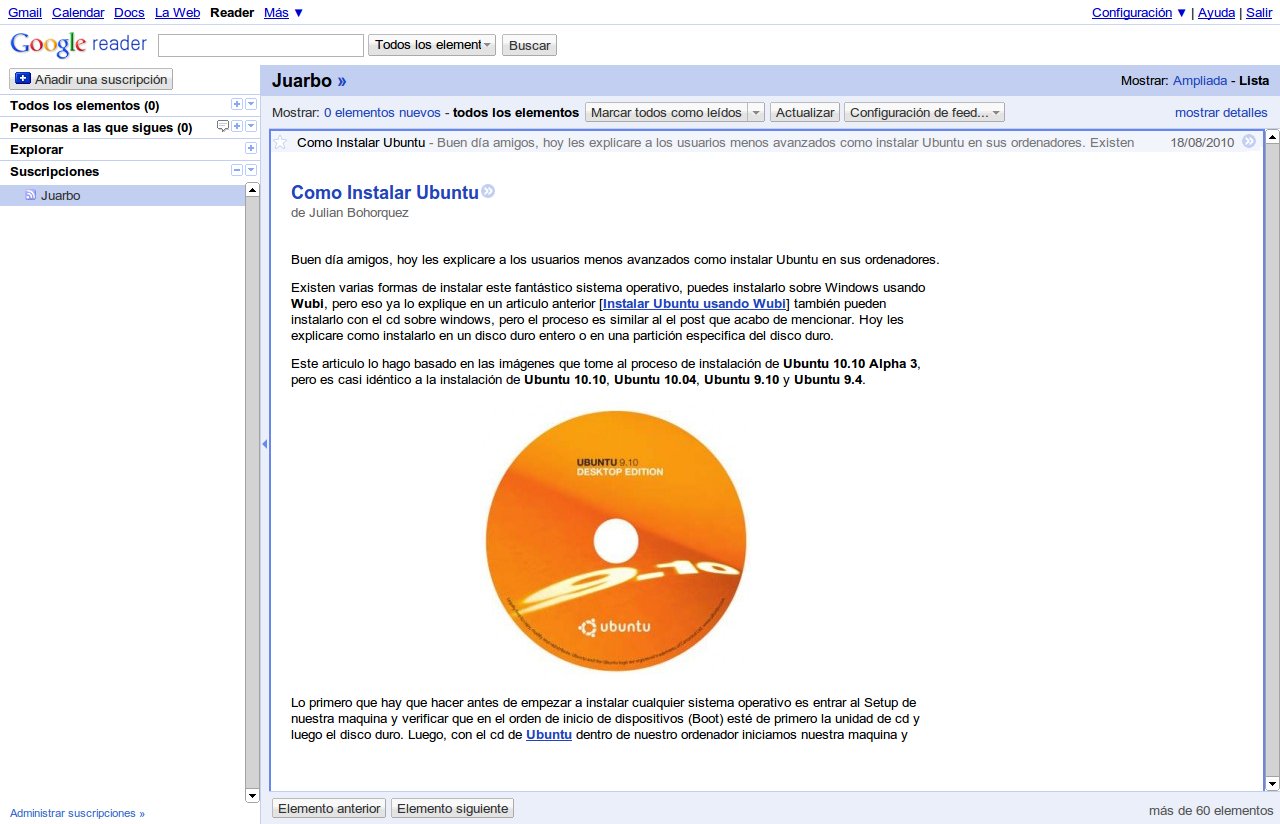
Task: Click the Actualizar button
Action: pos(805,113)
